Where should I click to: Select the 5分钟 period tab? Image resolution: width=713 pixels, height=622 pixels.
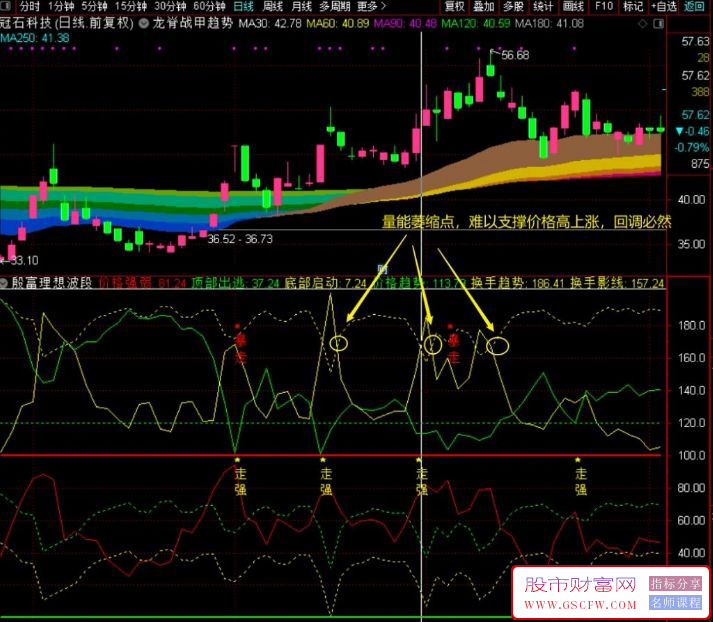point(94,6)
